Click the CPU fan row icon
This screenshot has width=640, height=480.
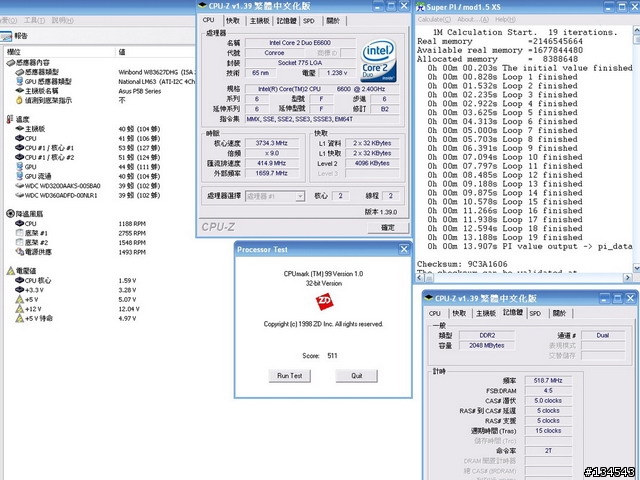pyautogui.click(x=20, y=223)
